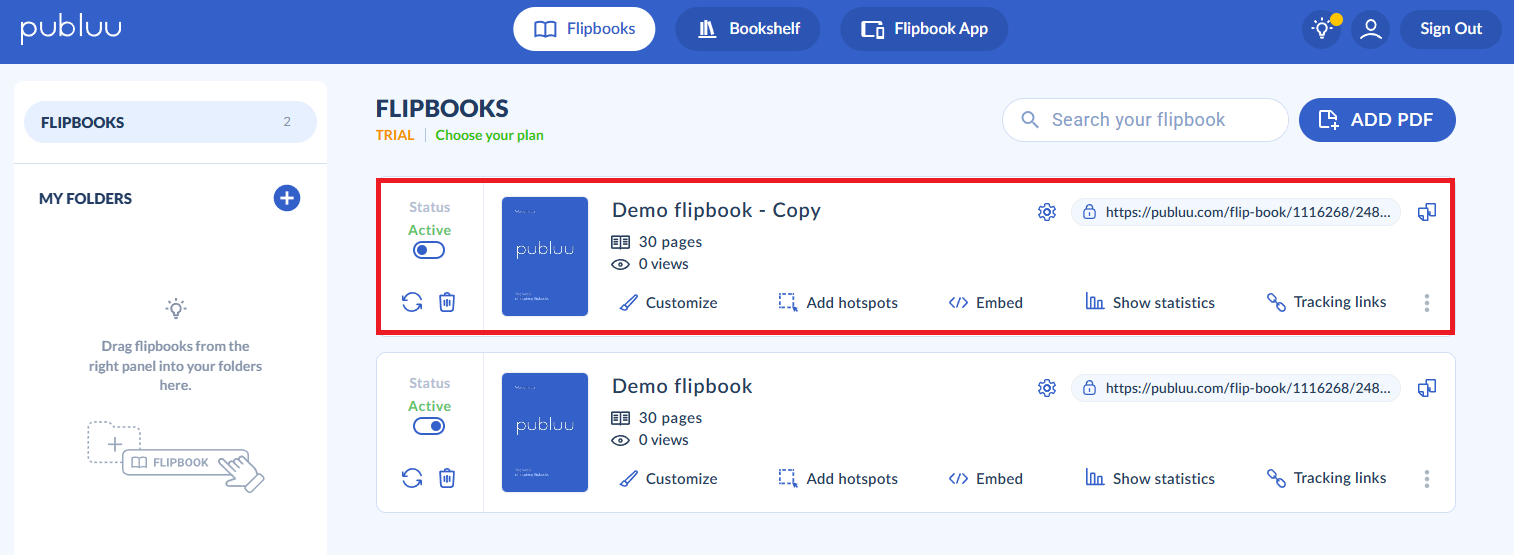The image size is (1514, 555).
Task: Open more options menu for Demo flipbook - Copy
Action: coord(1427,303)
